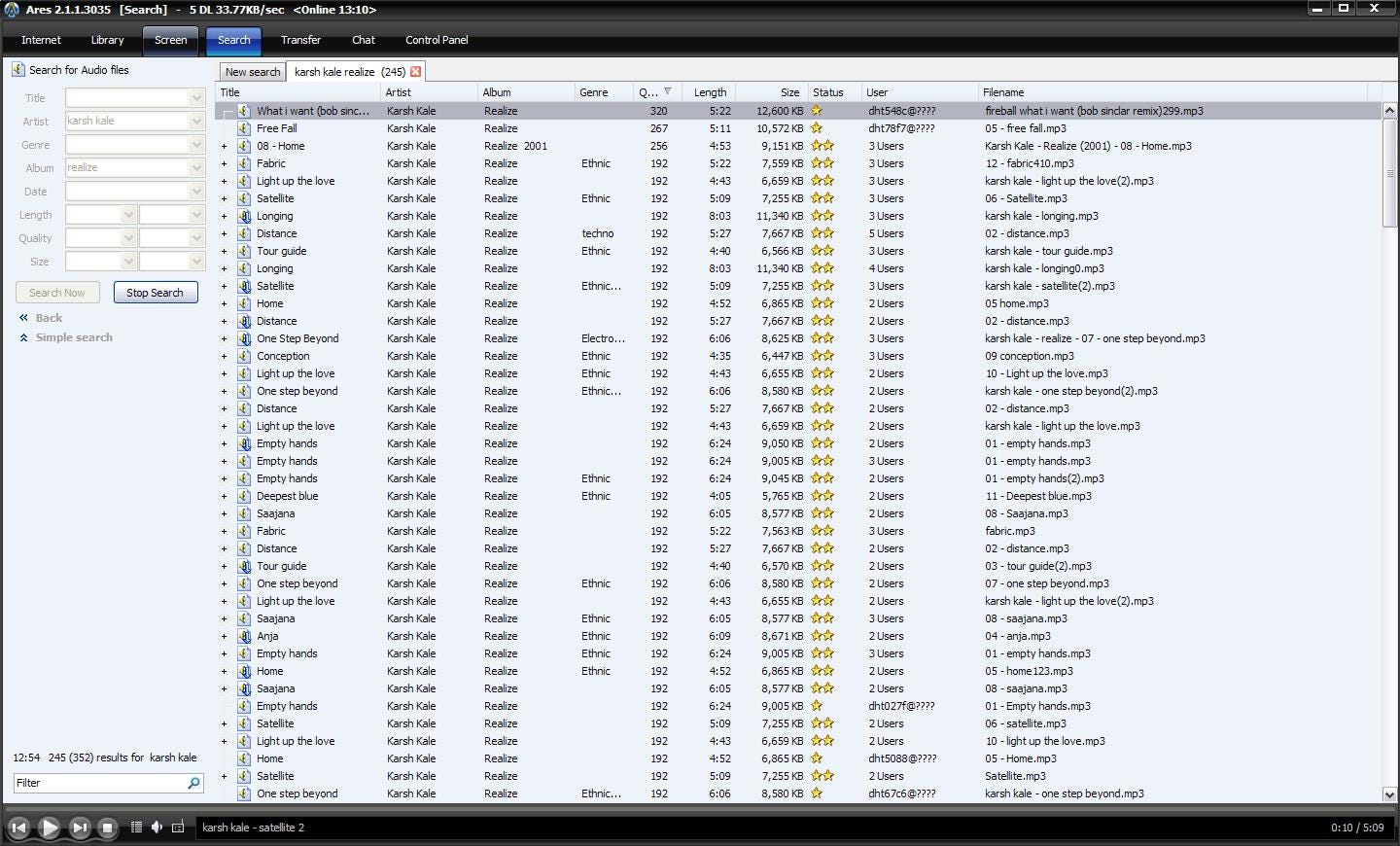The height and width of the screenshot is (846, 1400).
Task: Open the Genre dropdown in search panel
Action: click(x=196, y=145)
